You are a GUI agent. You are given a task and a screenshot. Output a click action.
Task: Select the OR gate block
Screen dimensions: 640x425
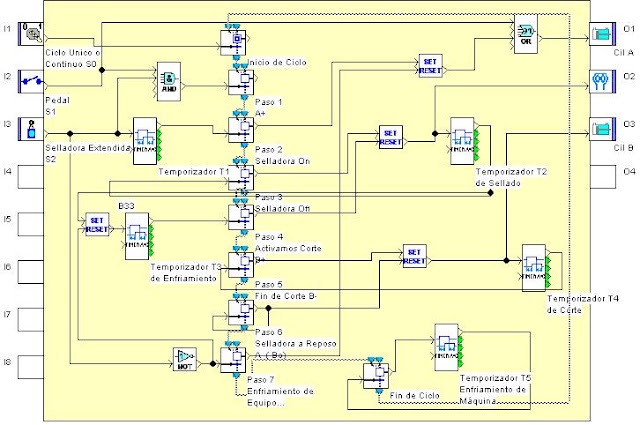pyautogui.click(x=526, y=35)
